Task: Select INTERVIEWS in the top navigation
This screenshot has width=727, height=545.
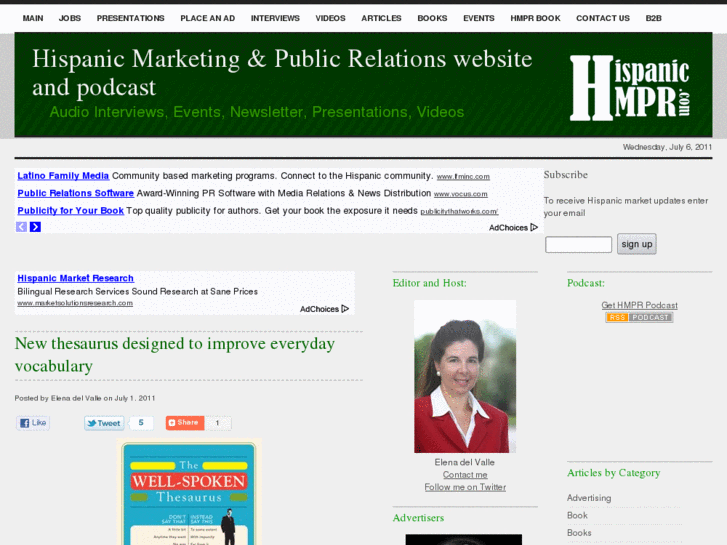Action: coord(275,18)
